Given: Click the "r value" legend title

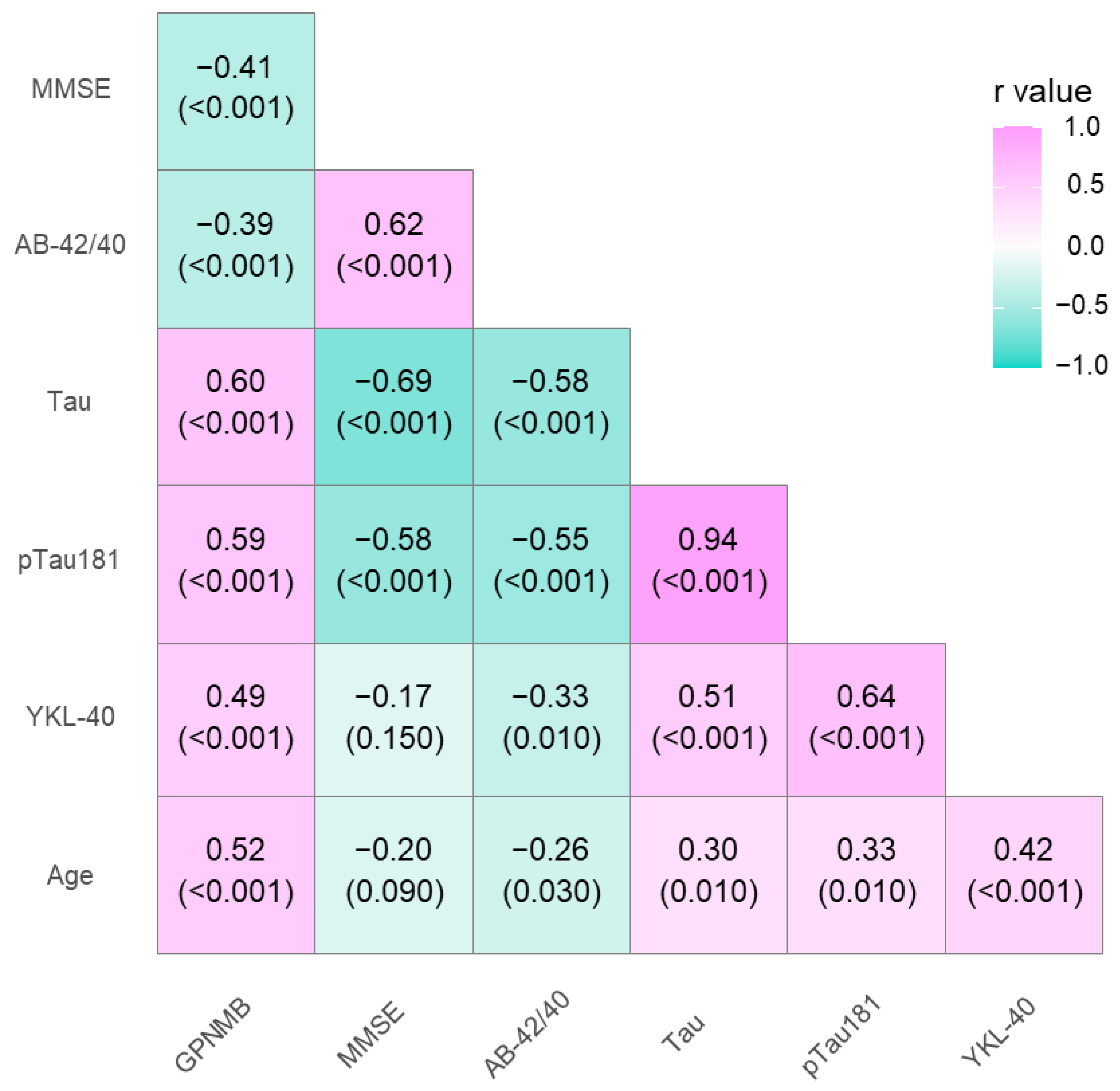Looking at the screenshot, I should click(x=1042, y=92).
